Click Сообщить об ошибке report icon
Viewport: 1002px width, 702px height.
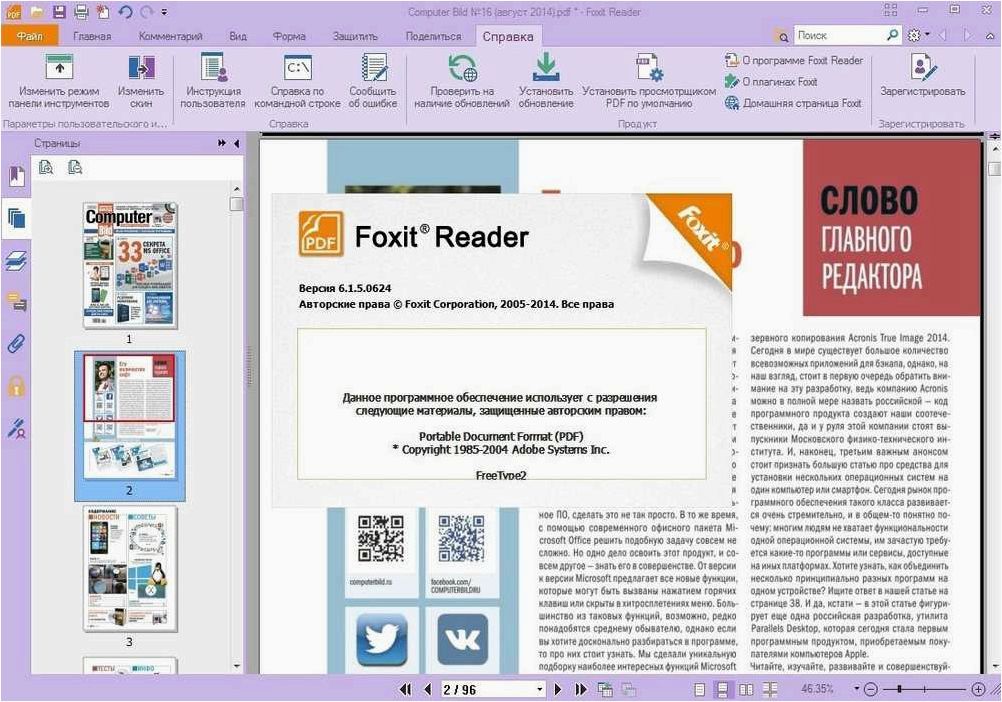(x=373, y=81)
